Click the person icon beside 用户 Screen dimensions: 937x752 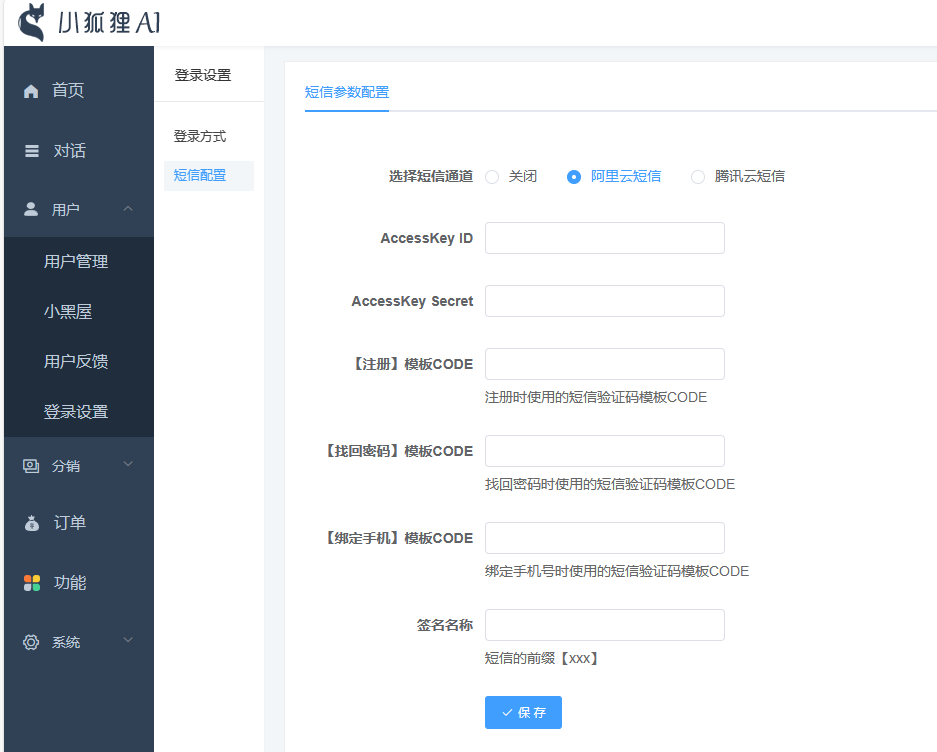[x=31, y=209]
